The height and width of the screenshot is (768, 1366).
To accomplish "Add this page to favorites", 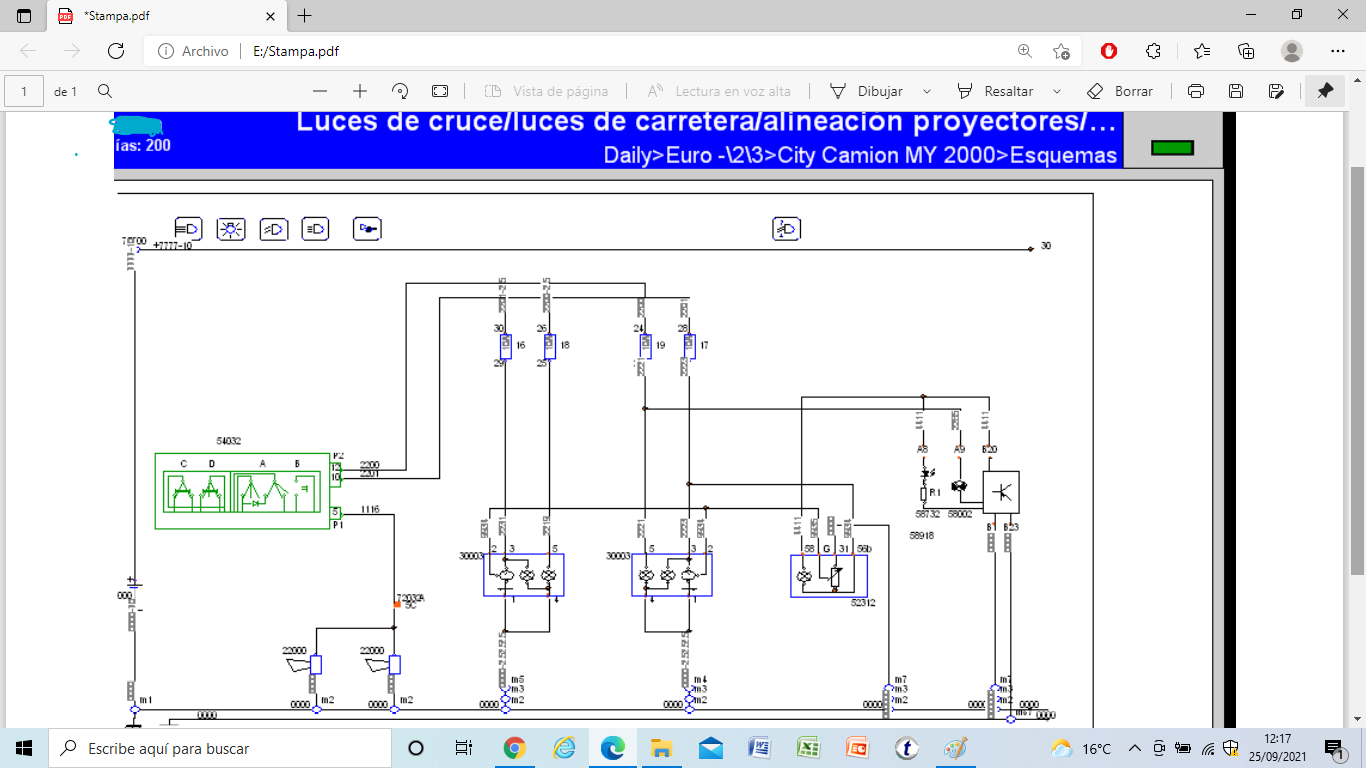I will (x=1061, y=51).
